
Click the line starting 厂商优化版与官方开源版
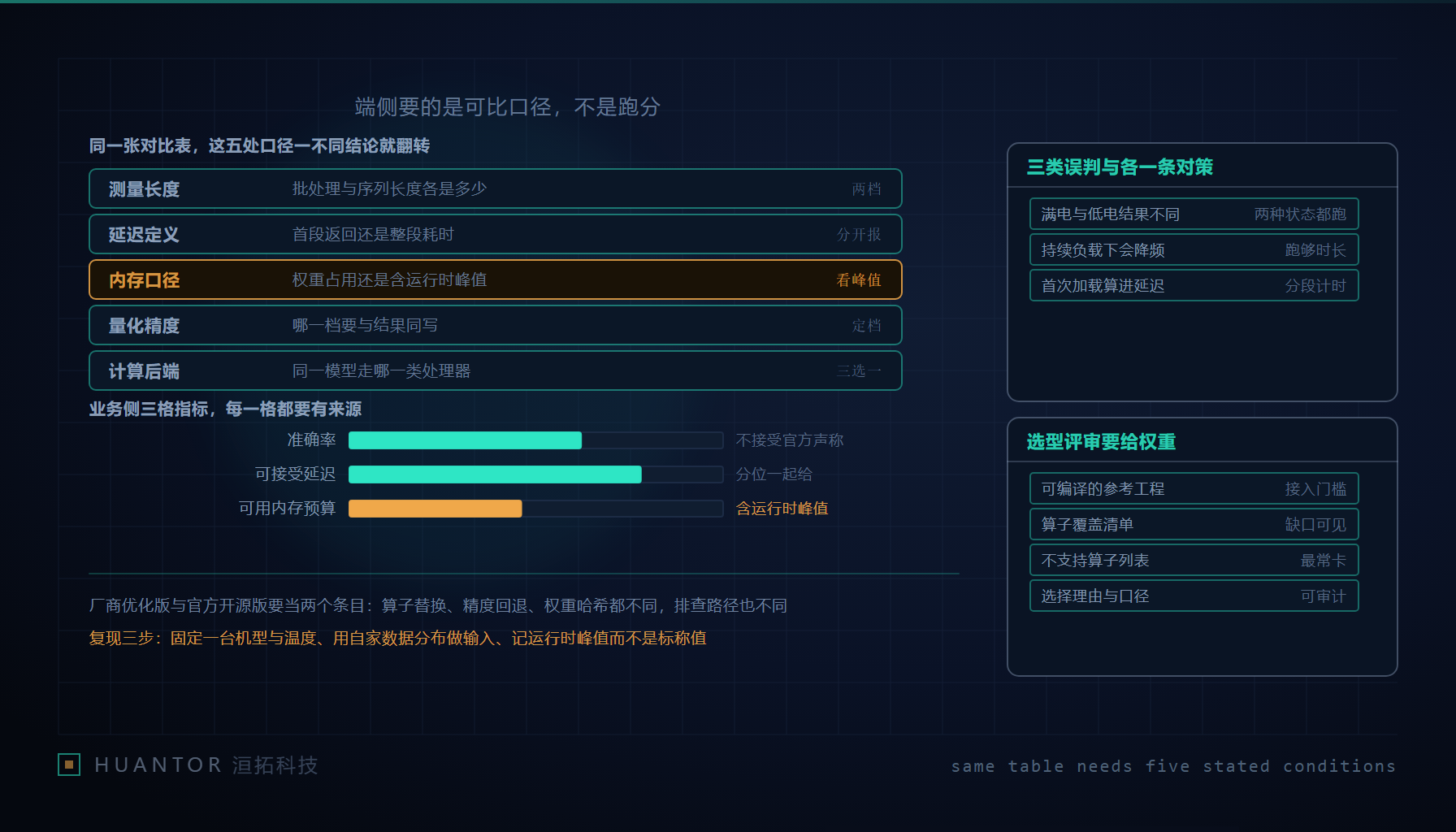coord(438,606)
